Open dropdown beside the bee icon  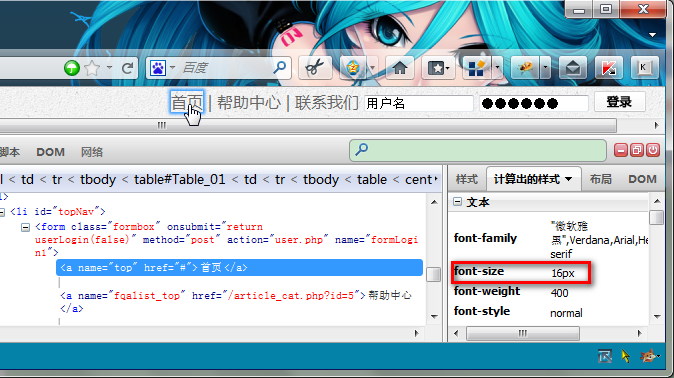(x=545, y=68)
